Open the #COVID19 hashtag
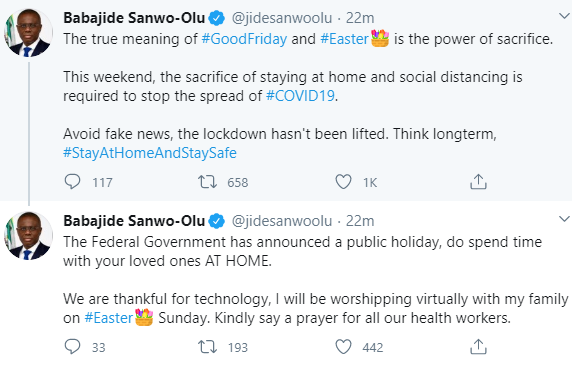 click(300, 96)
